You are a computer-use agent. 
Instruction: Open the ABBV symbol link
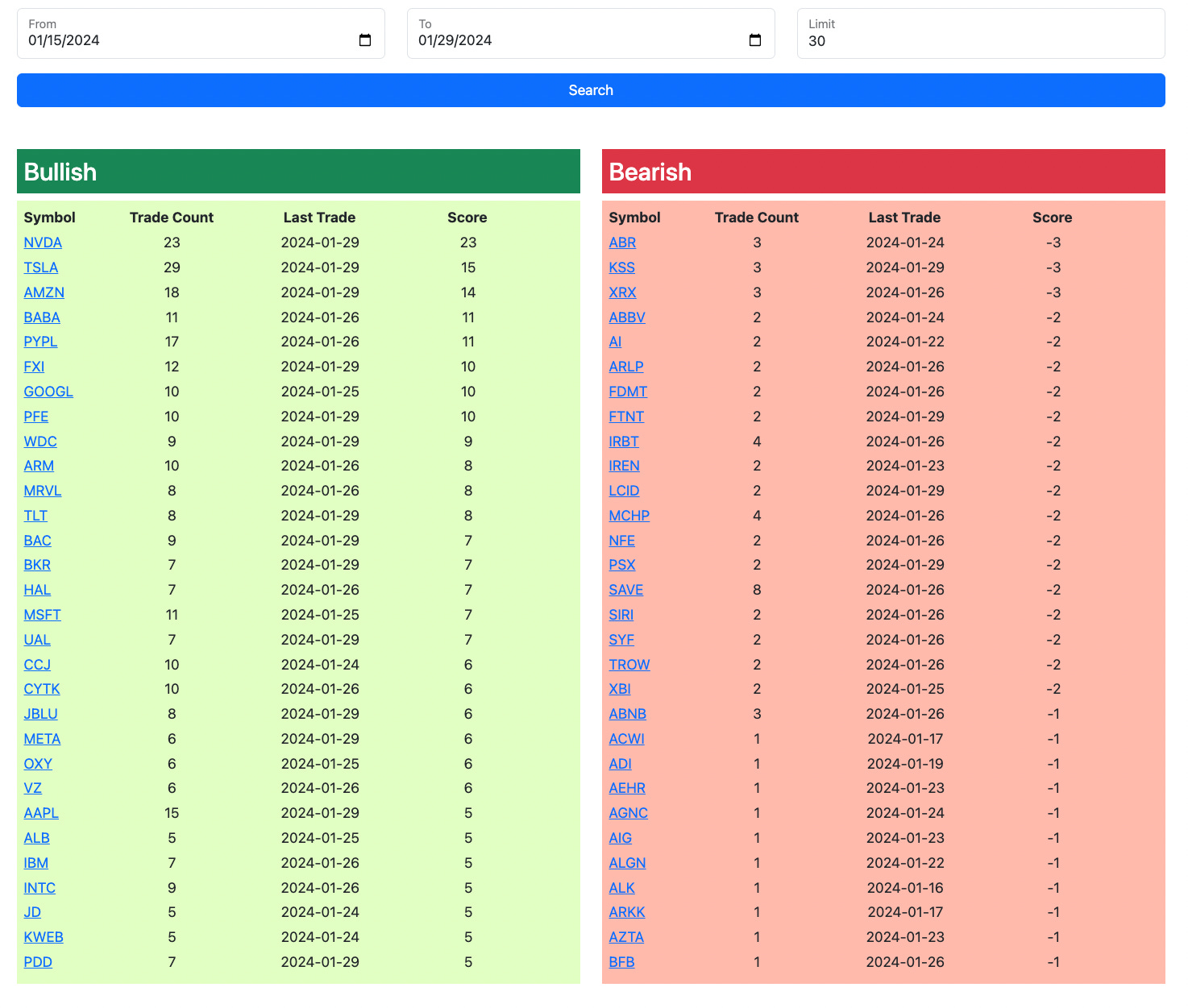coord(627,317)
